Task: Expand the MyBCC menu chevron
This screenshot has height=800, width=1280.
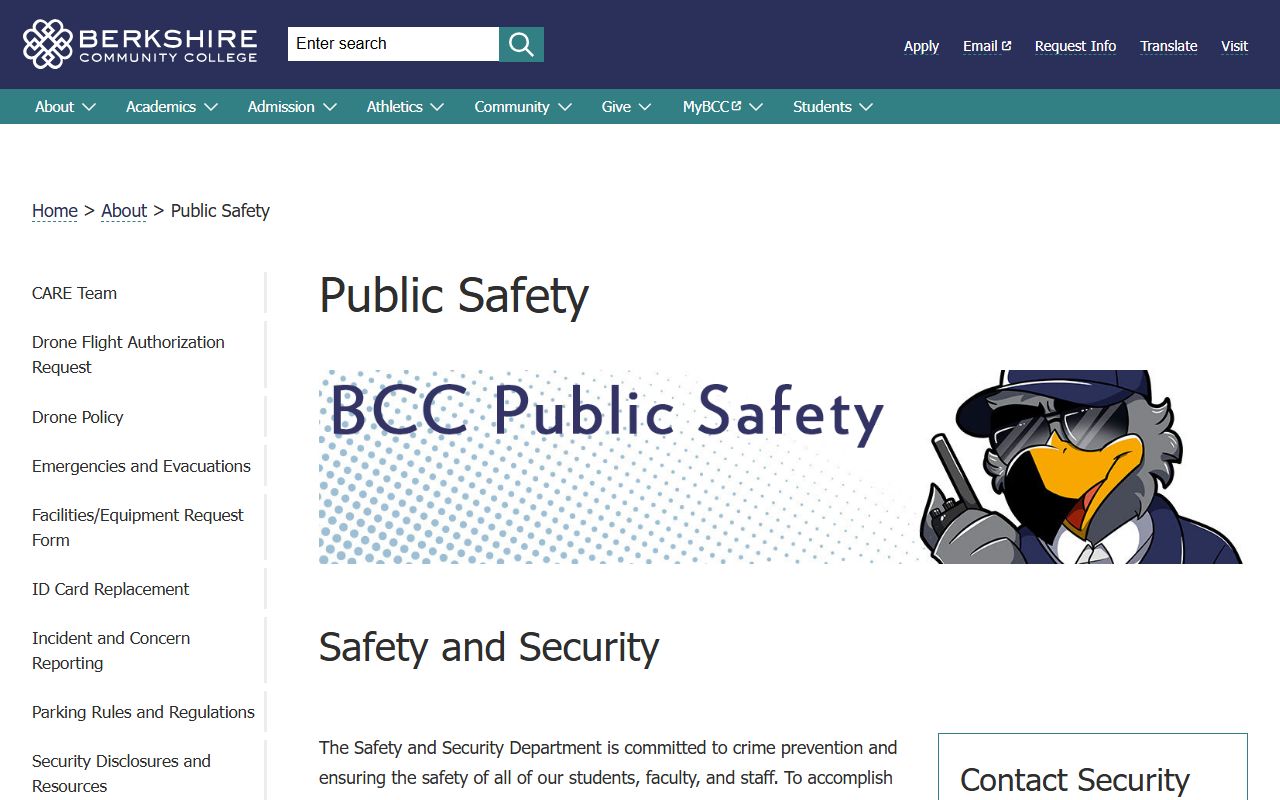Action: click(756, 107)
